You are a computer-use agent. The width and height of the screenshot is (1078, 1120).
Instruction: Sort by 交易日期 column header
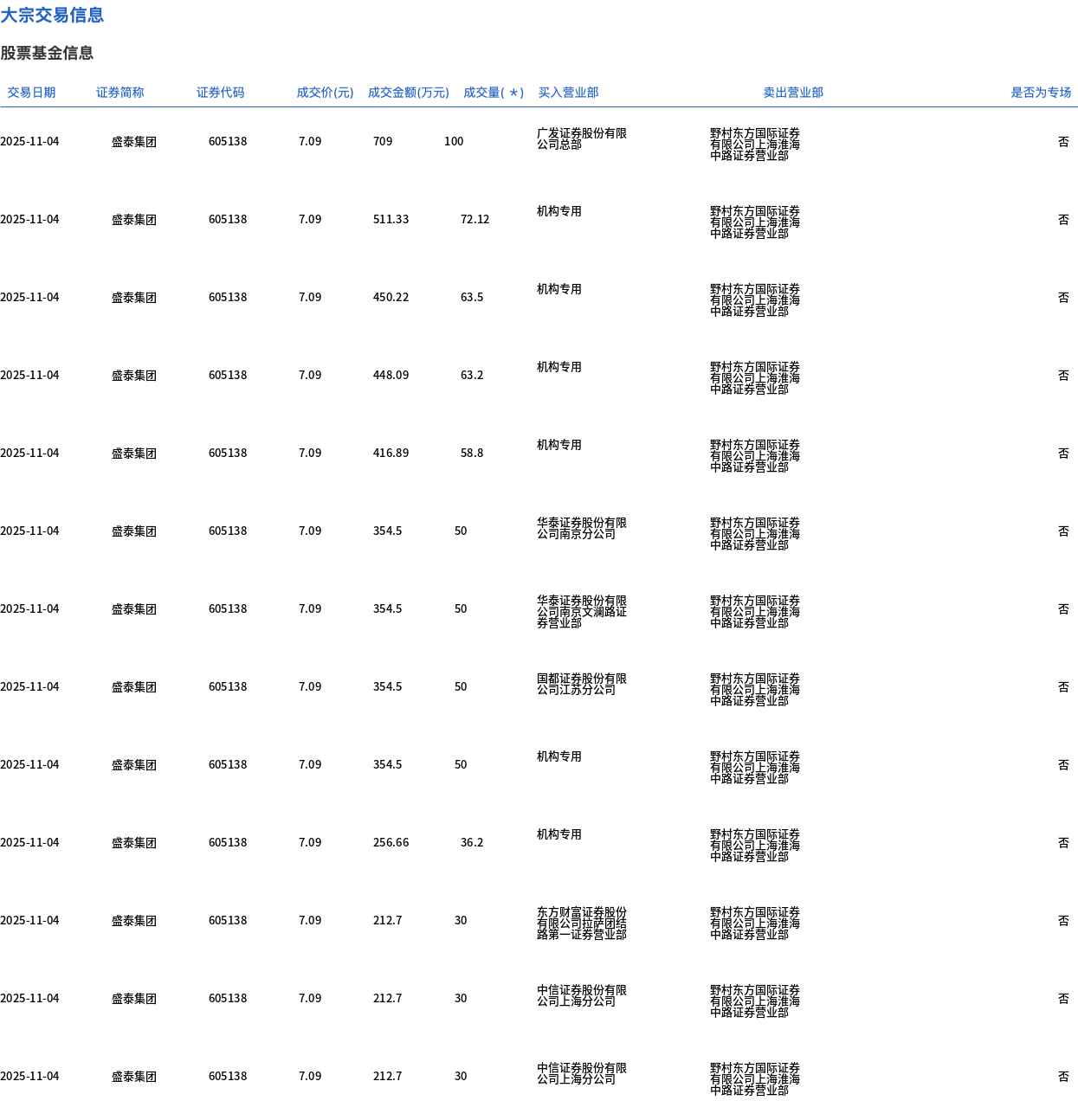[x=31, y=93]
